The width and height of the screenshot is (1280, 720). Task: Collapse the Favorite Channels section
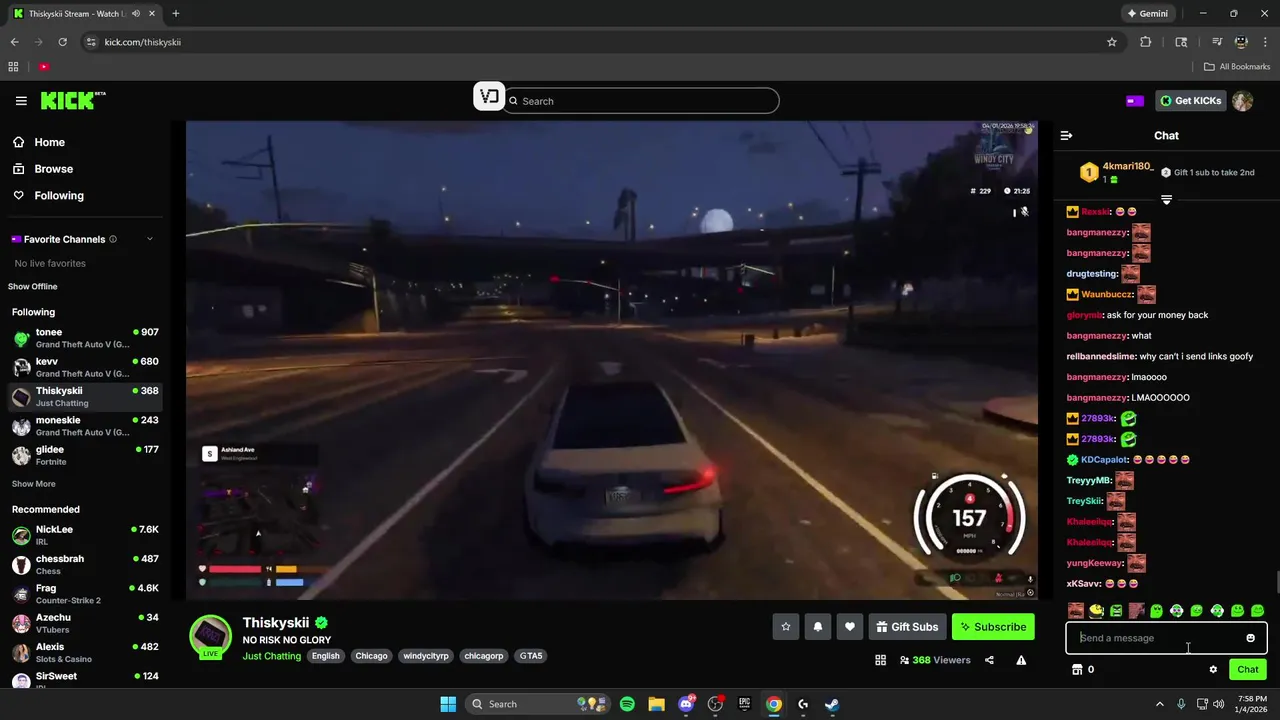[150, 239]
